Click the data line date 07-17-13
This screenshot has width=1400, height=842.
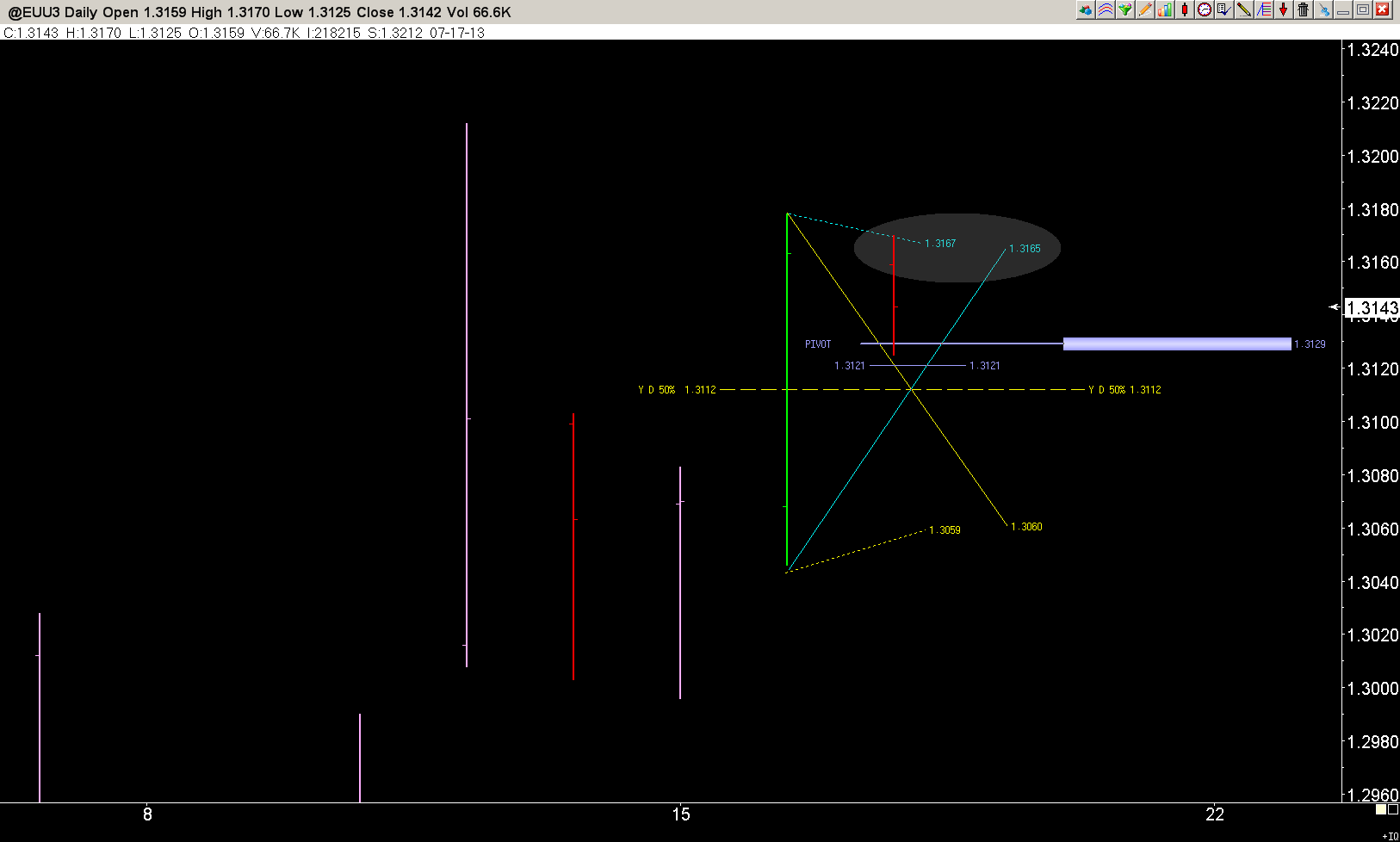[x=457, y=33]
